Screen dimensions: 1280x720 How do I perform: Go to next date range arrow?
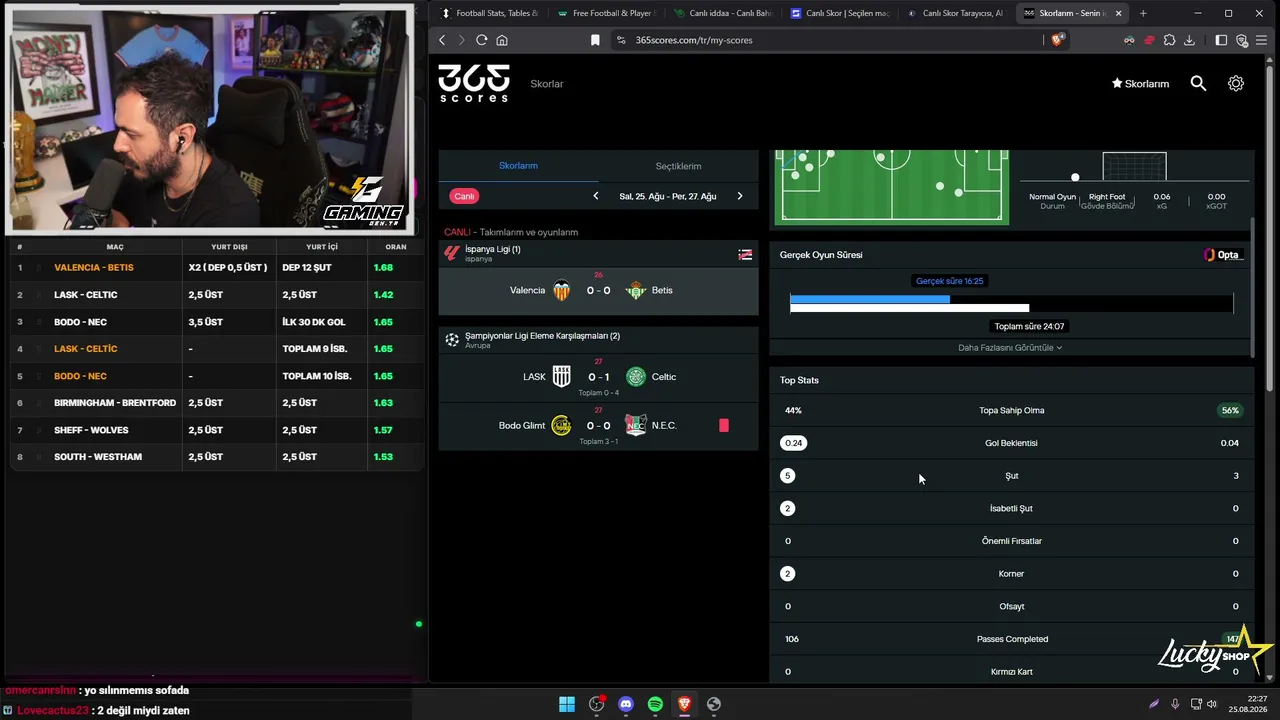[740, 196]
